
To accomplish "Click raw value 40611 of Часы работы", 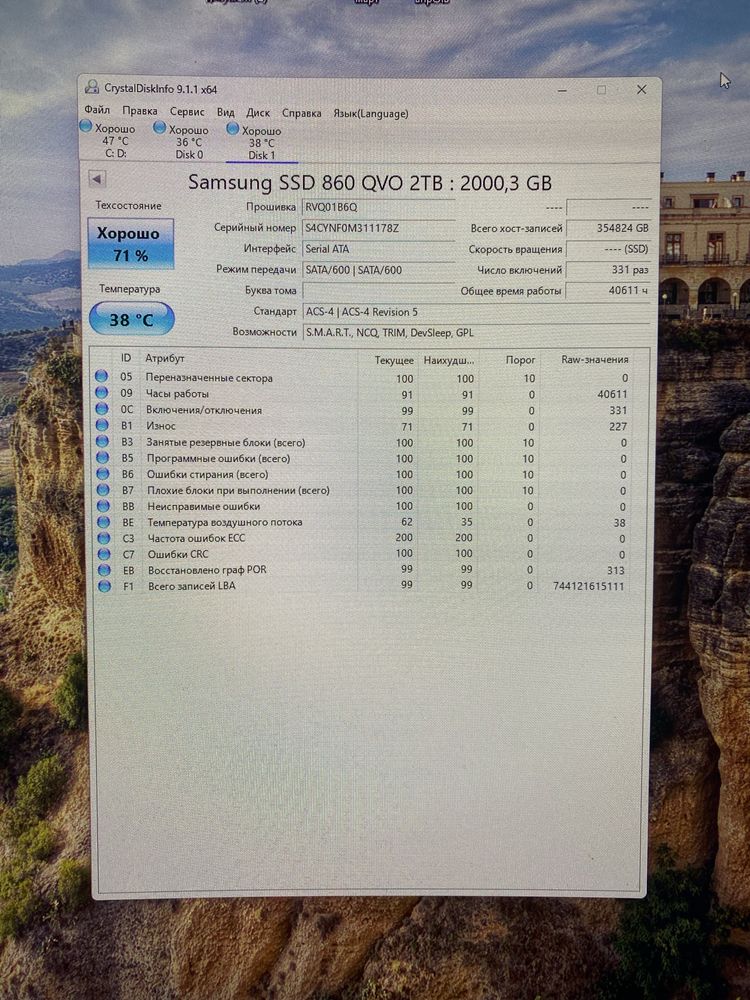I will (612, 395).
